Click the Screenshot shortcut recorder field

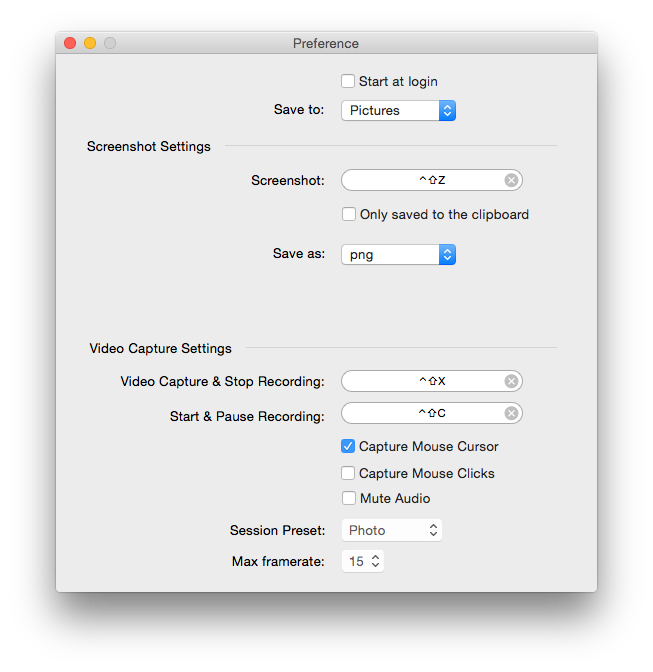[431, 180]
